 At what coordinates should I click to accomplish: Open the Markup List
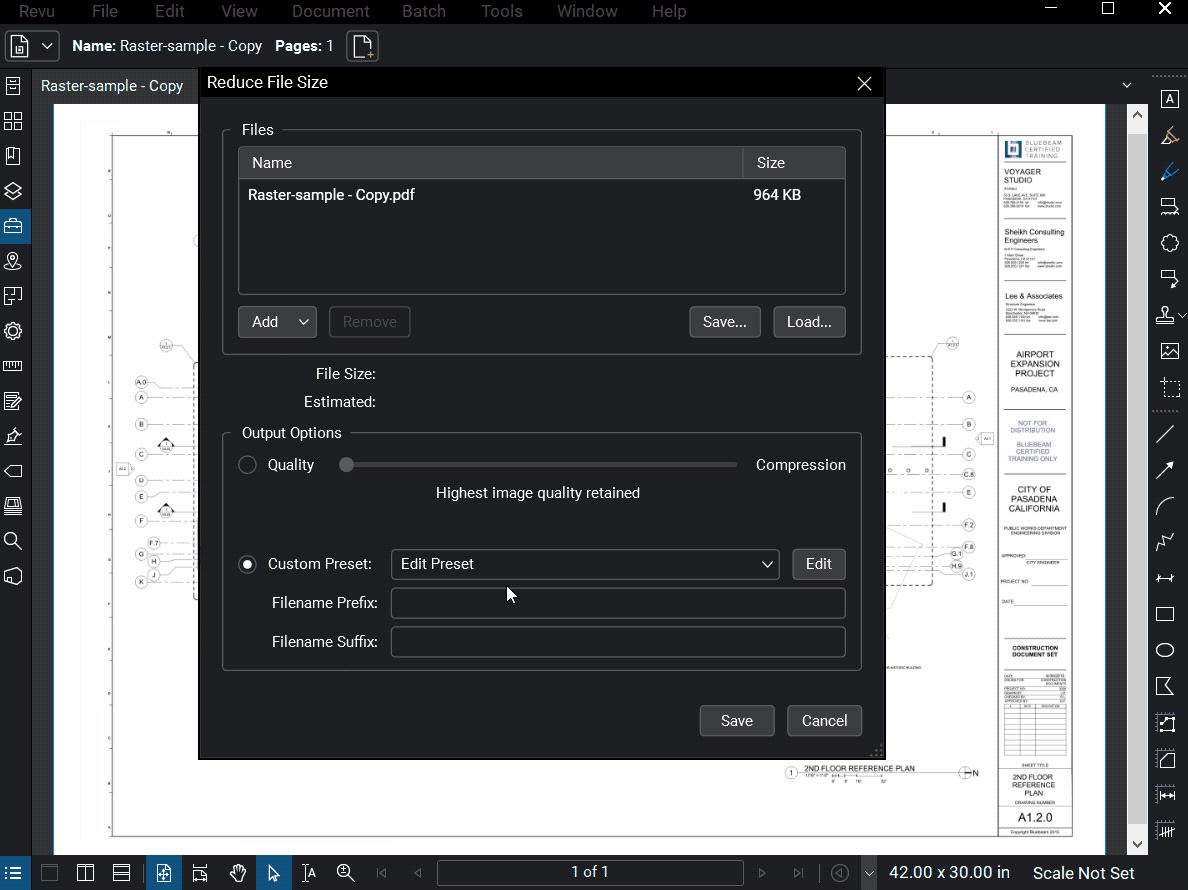(x=13, y=872)
